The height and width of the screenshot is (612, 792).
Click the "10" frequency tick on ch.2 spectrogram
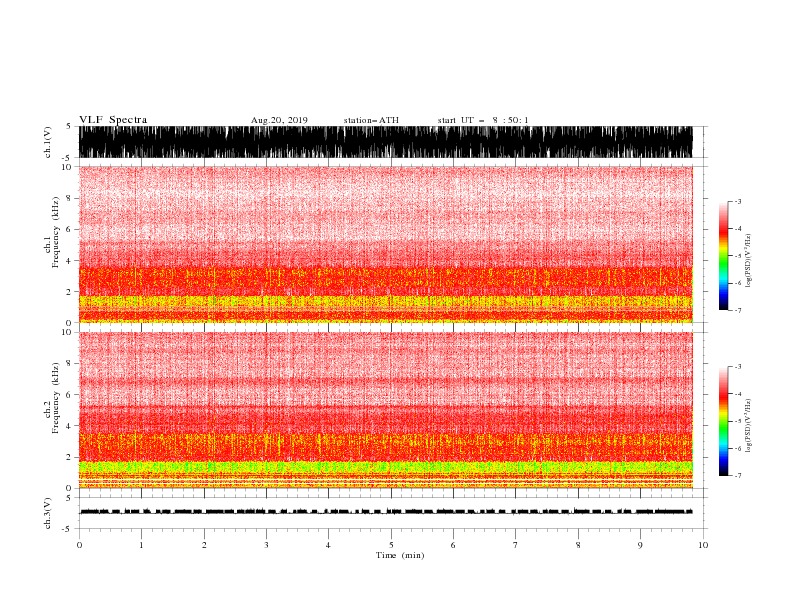[x=68, y=332]
